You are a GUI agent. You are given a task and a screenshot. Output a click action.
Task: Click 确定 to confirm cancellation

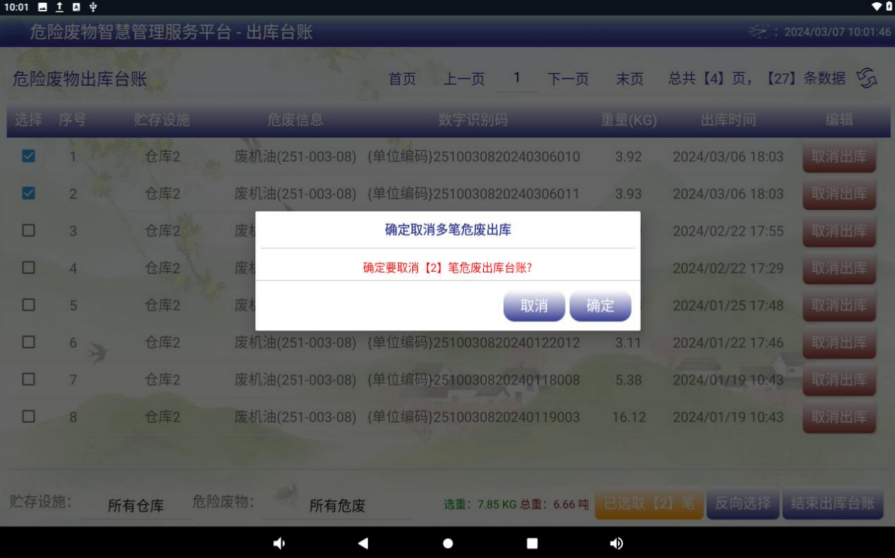(x=600, y=306)
